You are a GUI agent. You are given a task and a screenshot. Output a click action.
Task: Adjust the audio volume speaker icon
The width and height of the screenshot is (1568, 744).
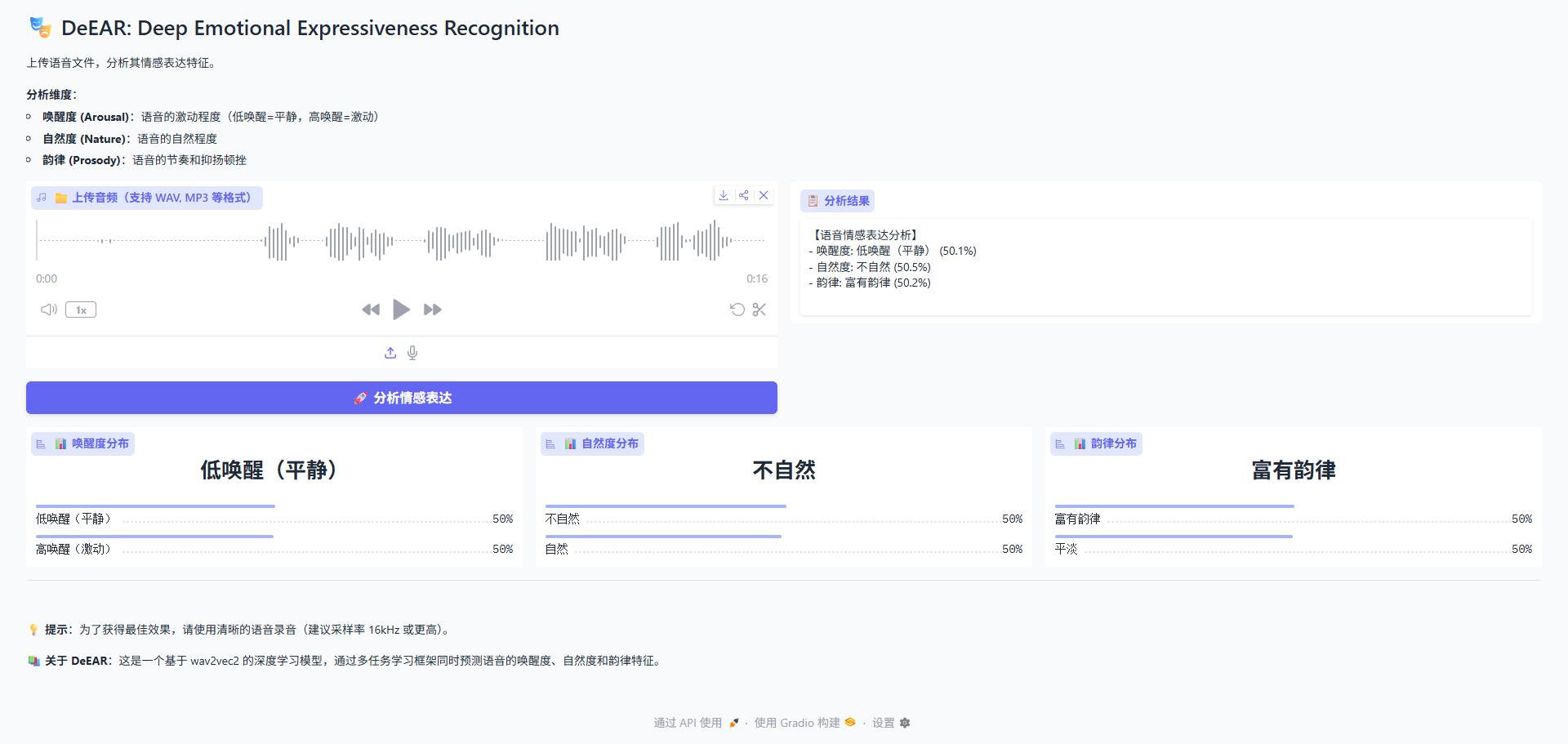pos(49,310)
